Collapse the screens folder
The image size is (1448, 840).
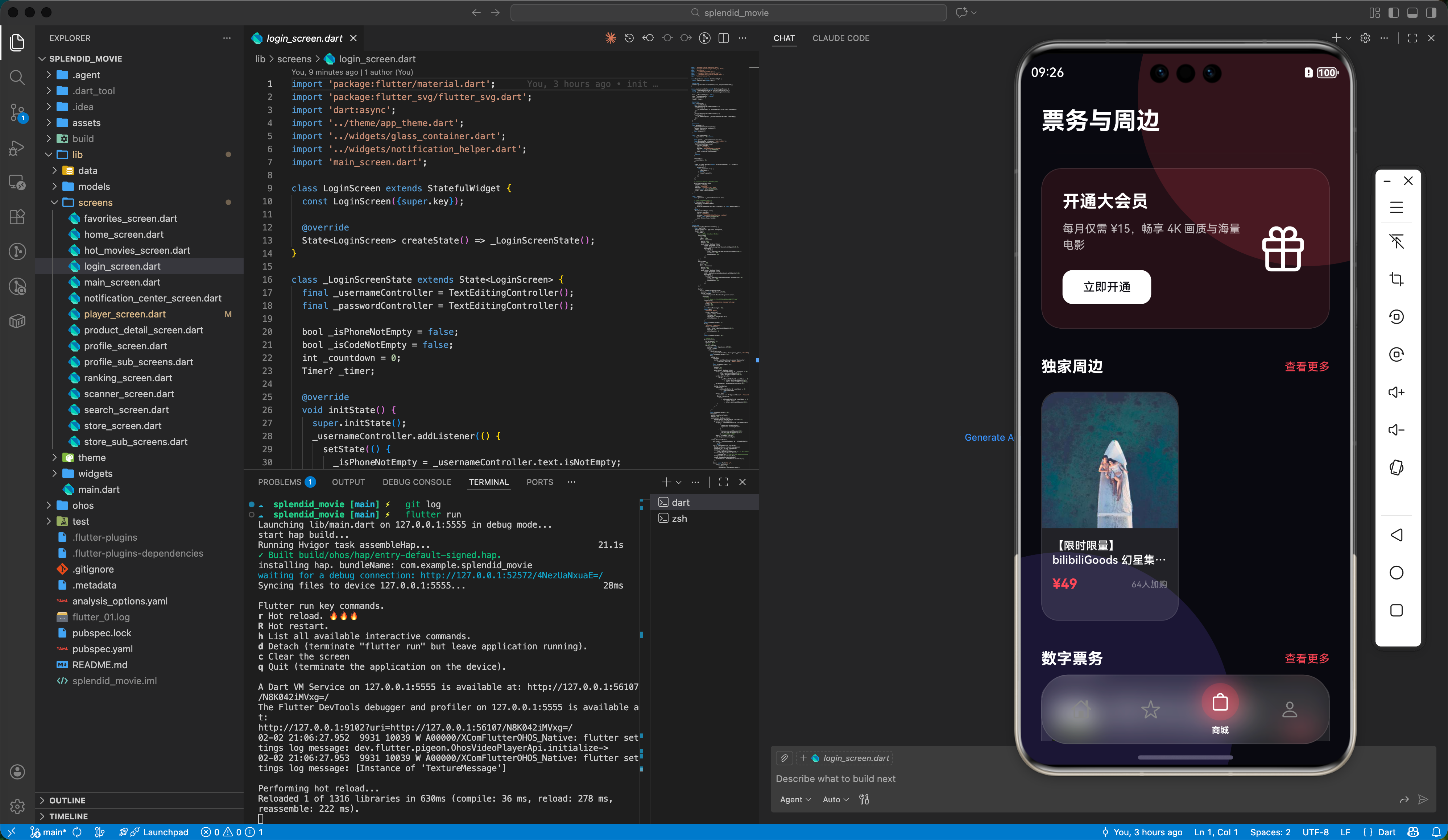pos(95,202)
